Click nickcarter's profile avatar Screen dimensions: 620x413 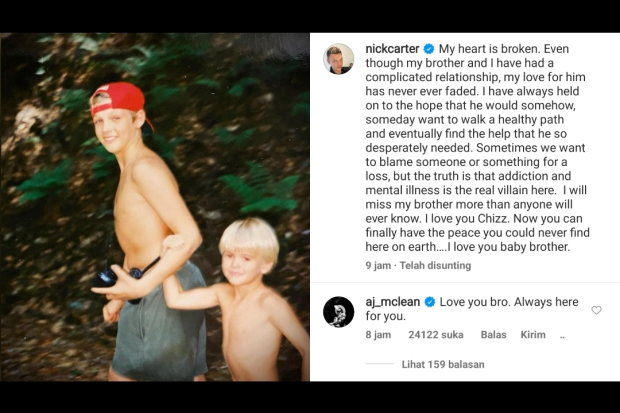coord(338,59)
